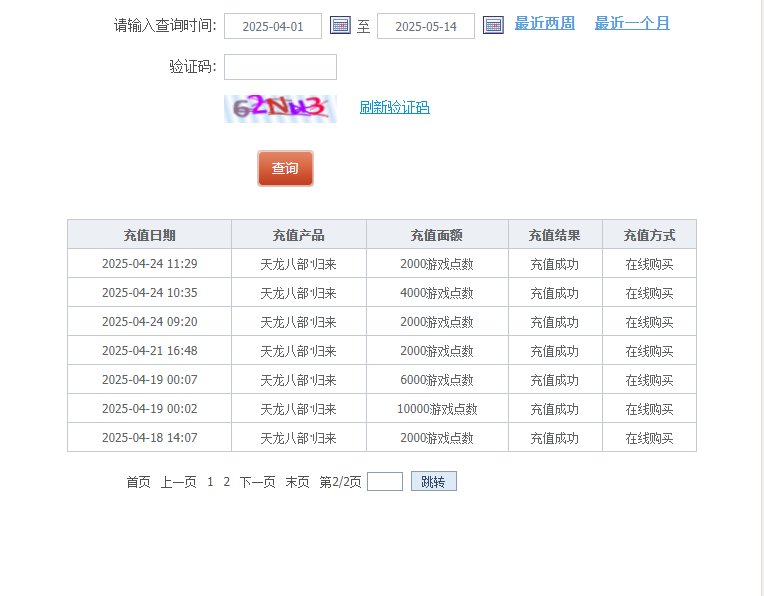Click the 充值面额 column header
The width and height of the screenshot is (764, 596).
(x=437, y=235)
